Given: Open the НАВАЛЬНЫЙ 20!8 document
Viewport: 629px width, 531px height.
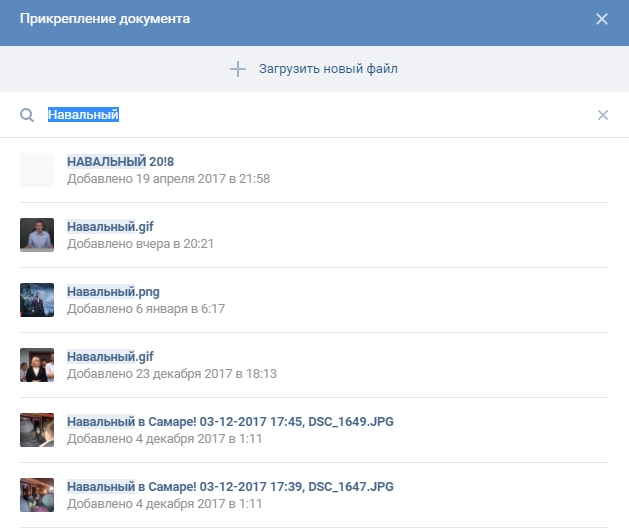Looking at the screenshot, I should [121, 162].
